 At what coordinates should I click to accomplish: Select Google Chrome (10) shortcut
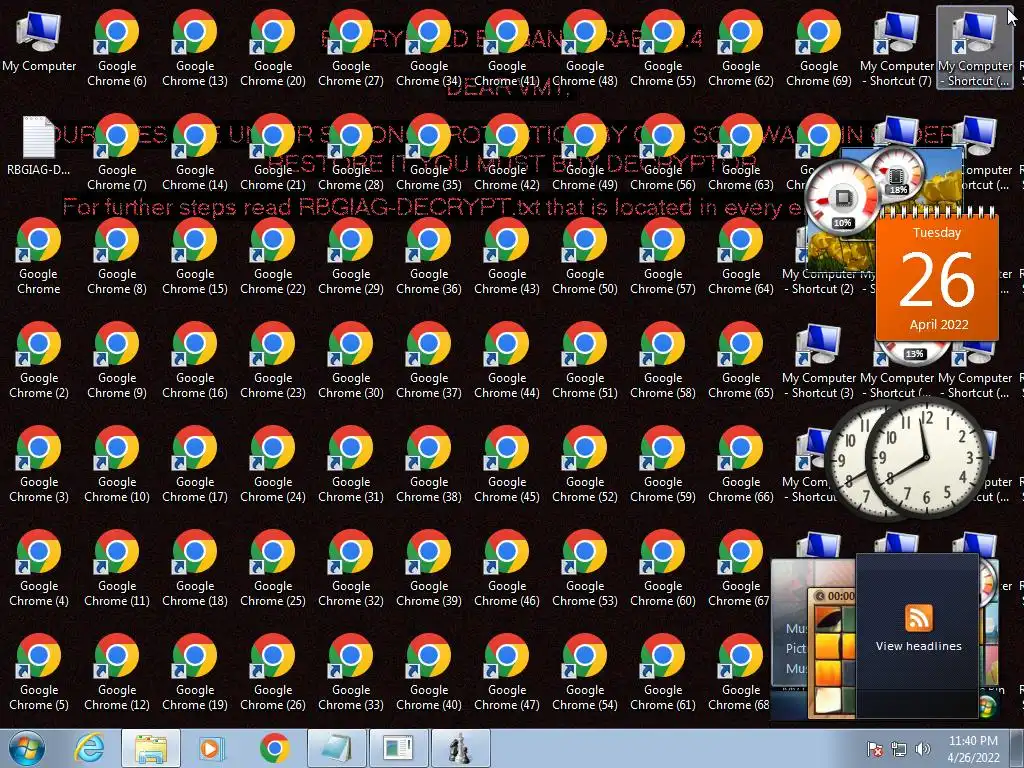click(x=117, y=464)
